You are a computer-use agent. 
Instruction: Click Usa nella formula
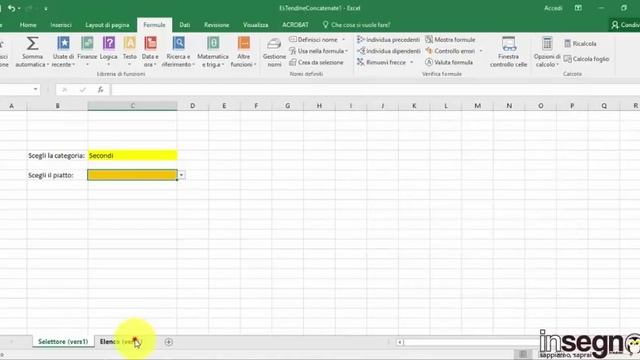(x=318, y=51)
